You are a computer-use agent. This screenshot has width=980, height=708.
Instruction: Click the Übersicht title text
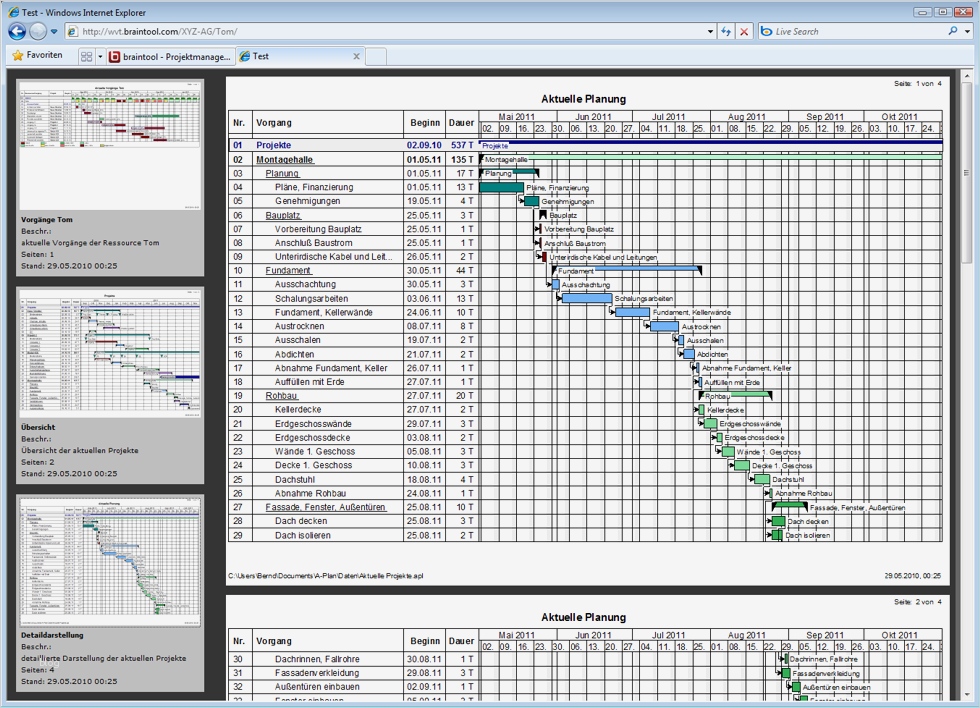[38, 427]
